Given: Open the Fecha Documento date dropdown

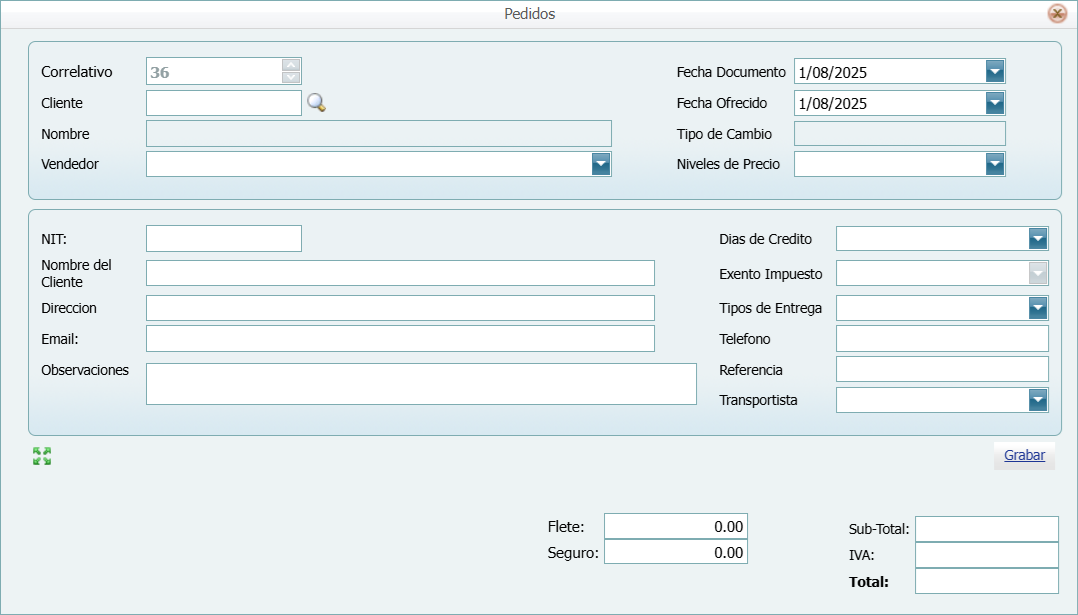Looking at the screenshot, I should point(994,71).
